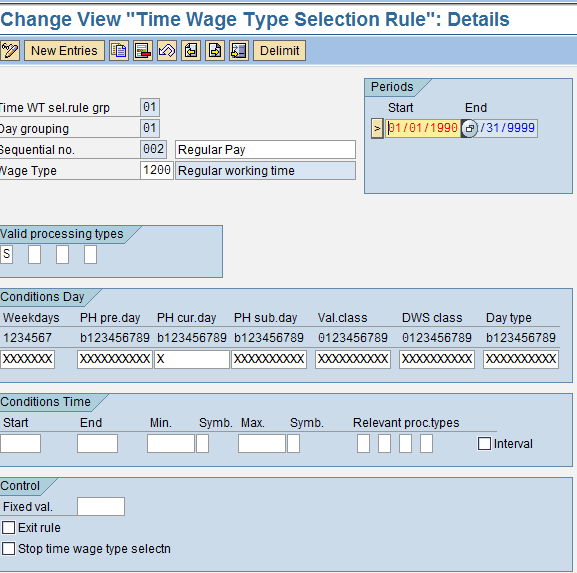577x573 pixels.
Task: Go to the previous entry icon
Action: click(x=191, y=50)
